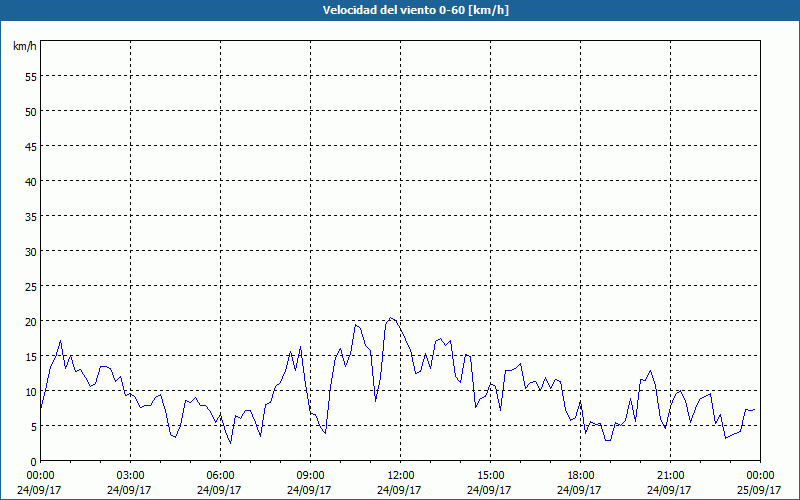Click the chart title "Velocidad del viento 0-60 [km/h]"
Viewport: 800px width, 500px height.
pos(415,10)
